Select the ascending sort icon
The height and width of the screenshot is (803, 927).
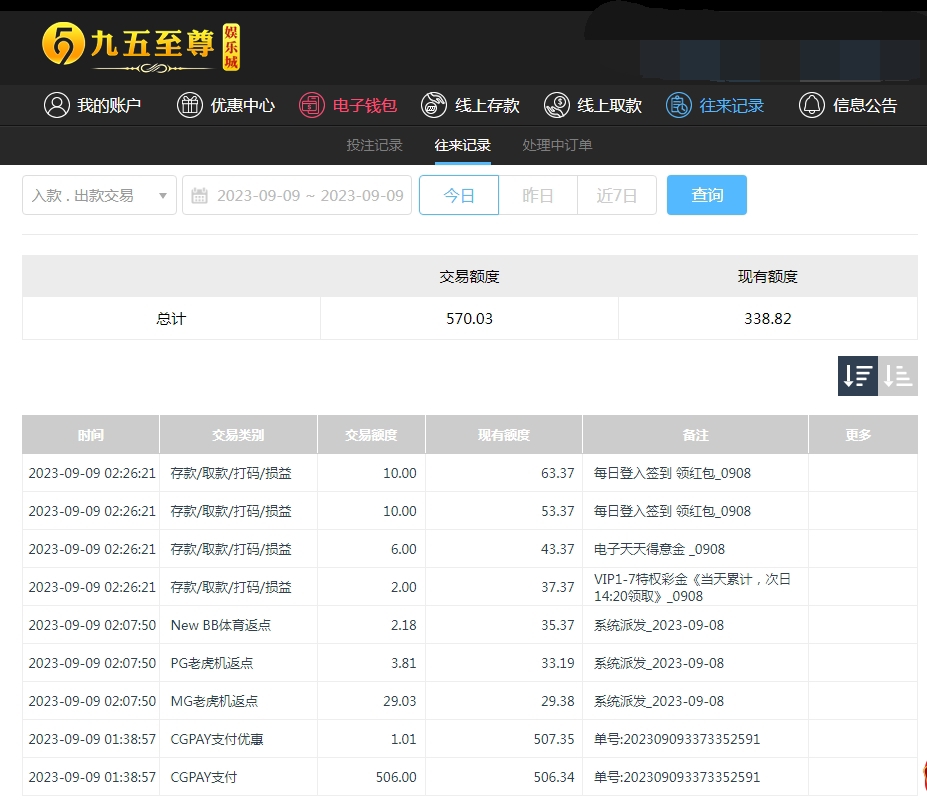pyautogui.click(x=897, y=375)
